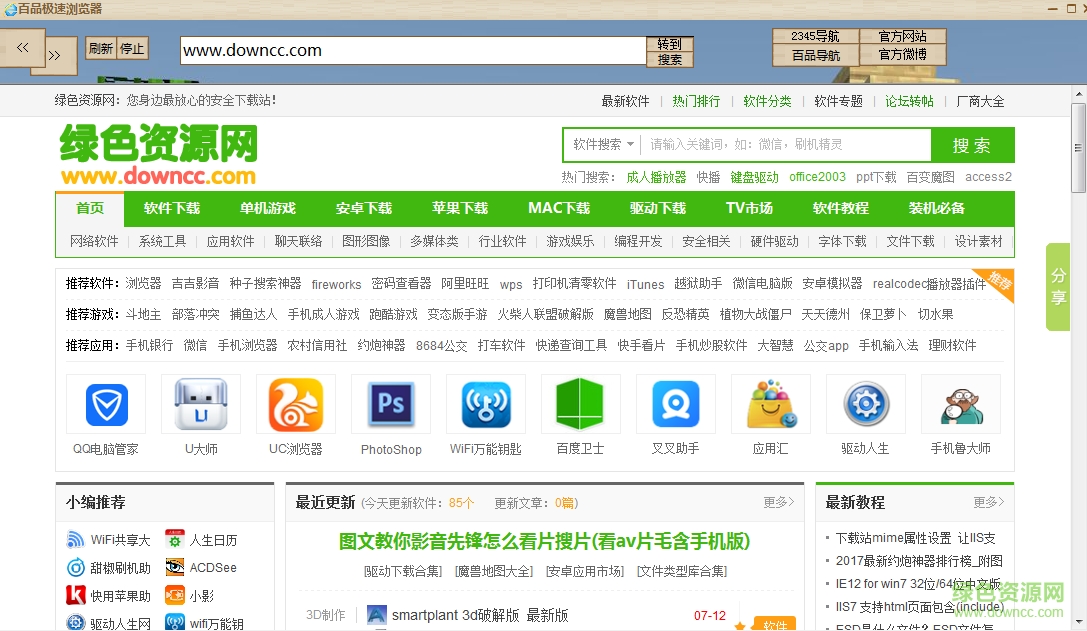Switch to the 首页 tab
The height and width of the screenshot is (631, 1087).
click(89, 209)
